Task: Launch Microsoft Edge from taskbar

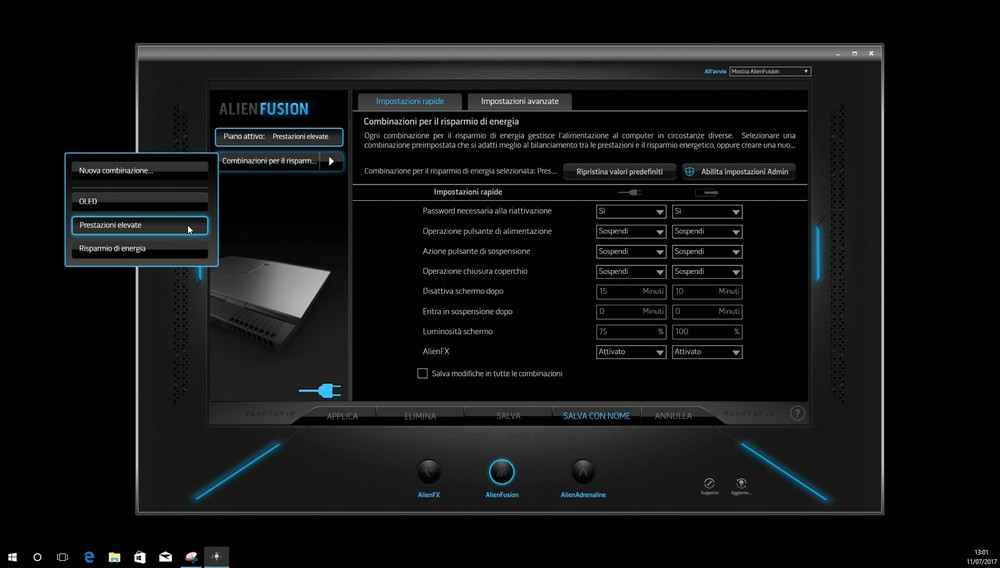Action: coord(89,557)
